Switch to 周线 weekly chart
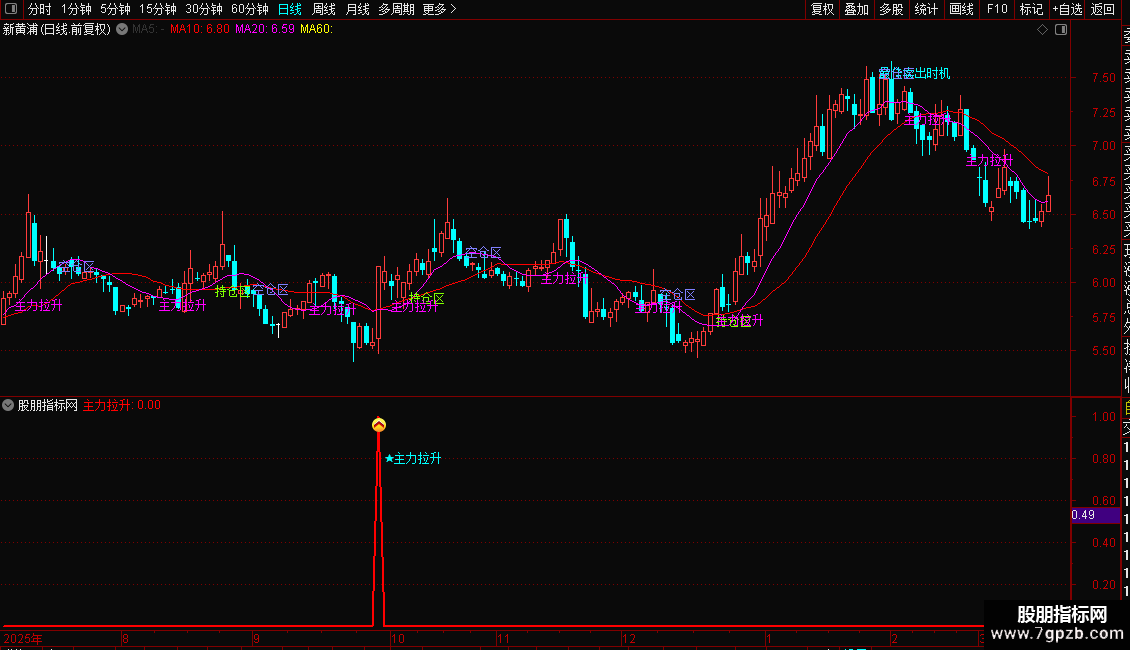1130x650 pixels. pyautogui.click(x=324, y=9)
